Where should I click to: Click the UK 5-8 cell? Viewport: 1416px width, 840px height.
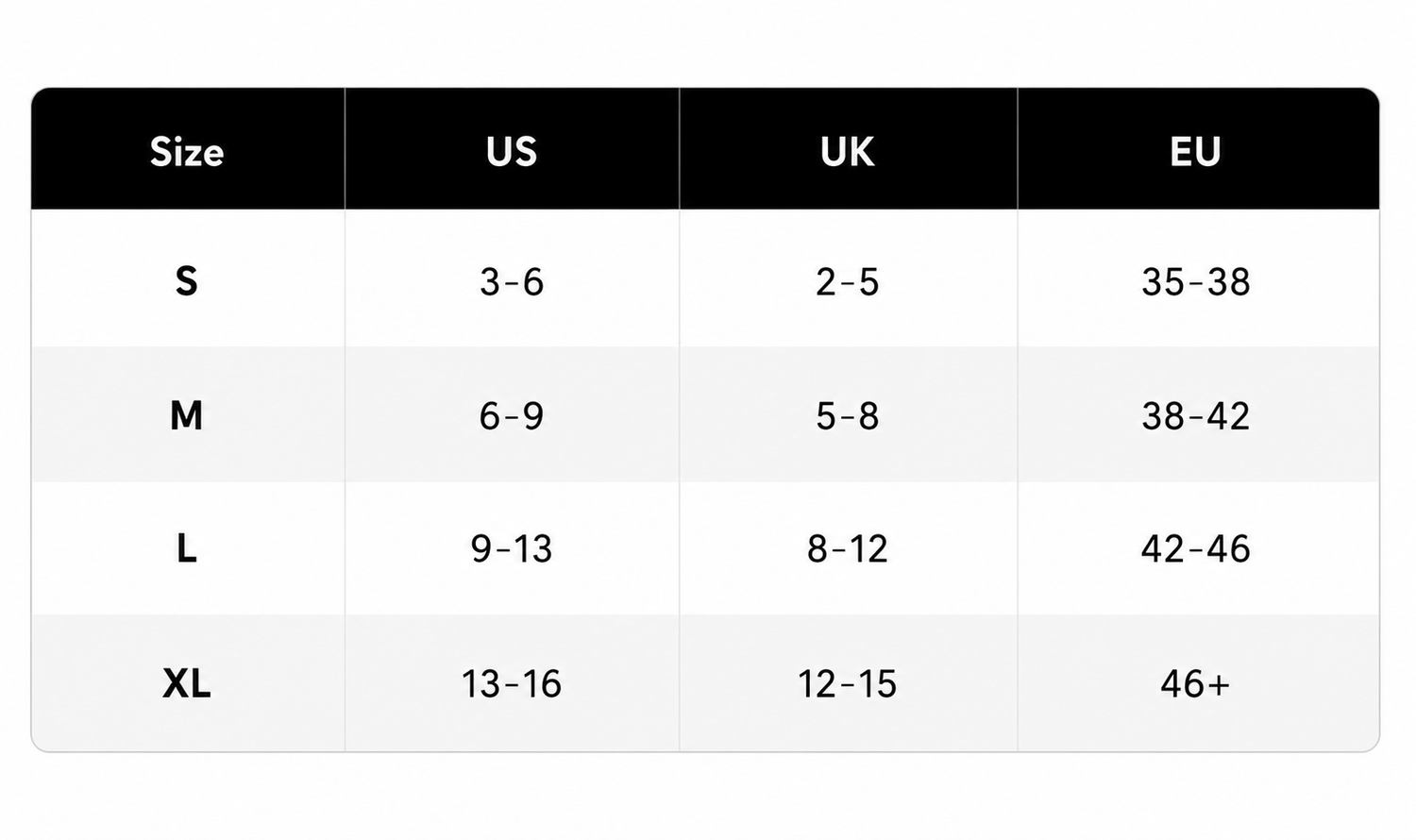click(x=847, y=415)
